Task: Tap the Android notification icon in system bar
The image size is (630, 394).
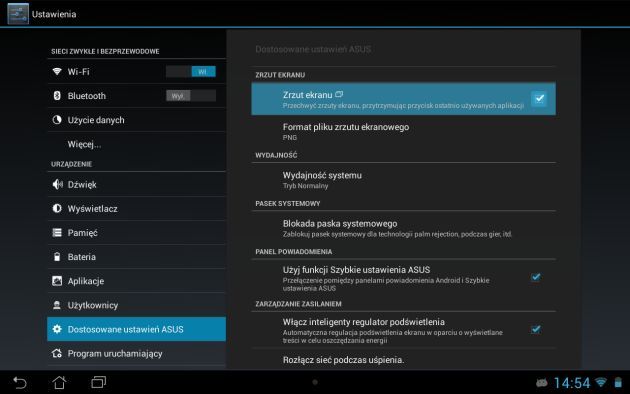Action: (542, 383)
